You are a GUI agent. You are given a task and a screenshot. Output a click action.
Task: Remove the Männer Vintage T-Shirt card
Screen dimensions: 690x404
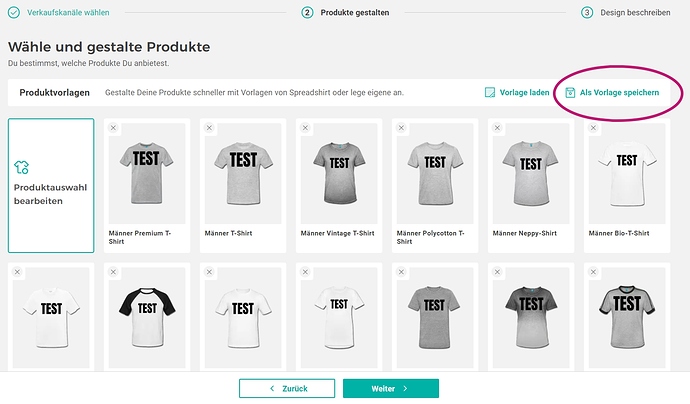[305, 128]
